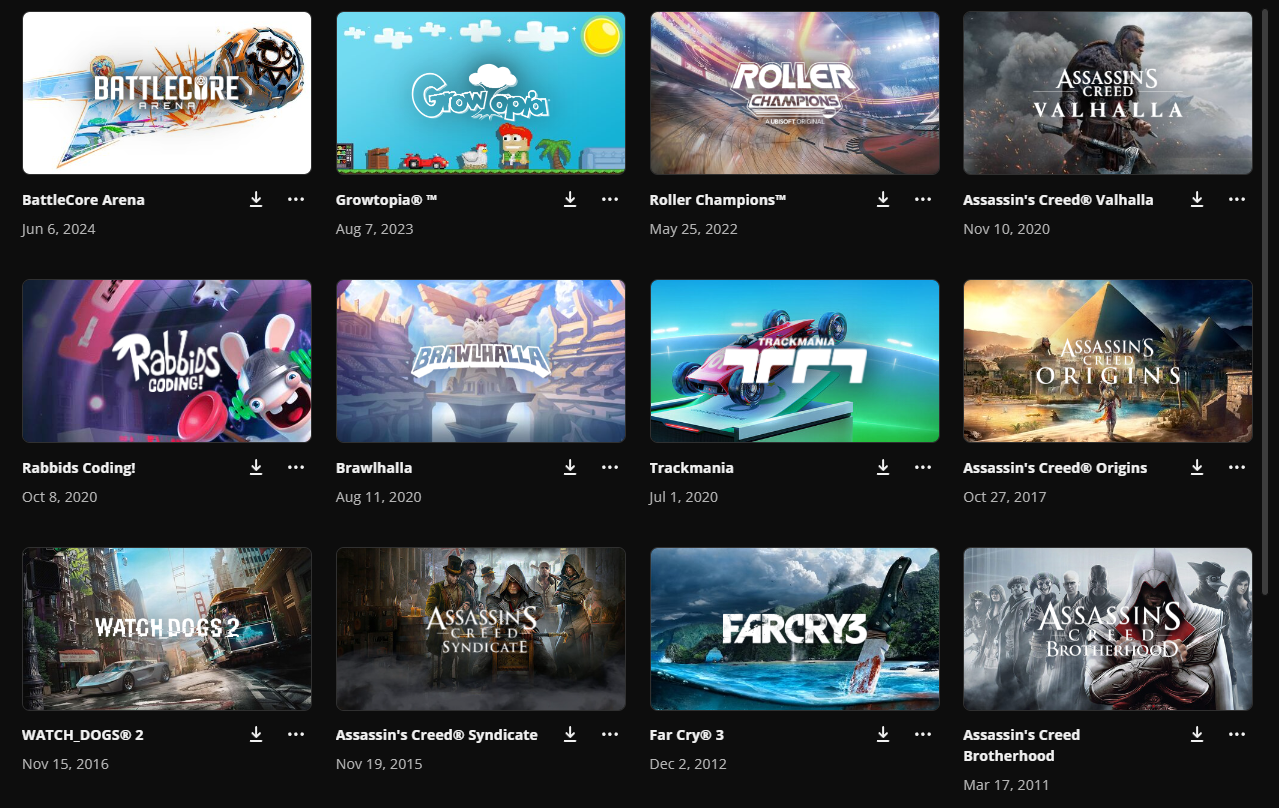Open ellipsis menu for Assassin's Creed Valhalla
Screen dimensions: 1279x808
[1237, 199]
